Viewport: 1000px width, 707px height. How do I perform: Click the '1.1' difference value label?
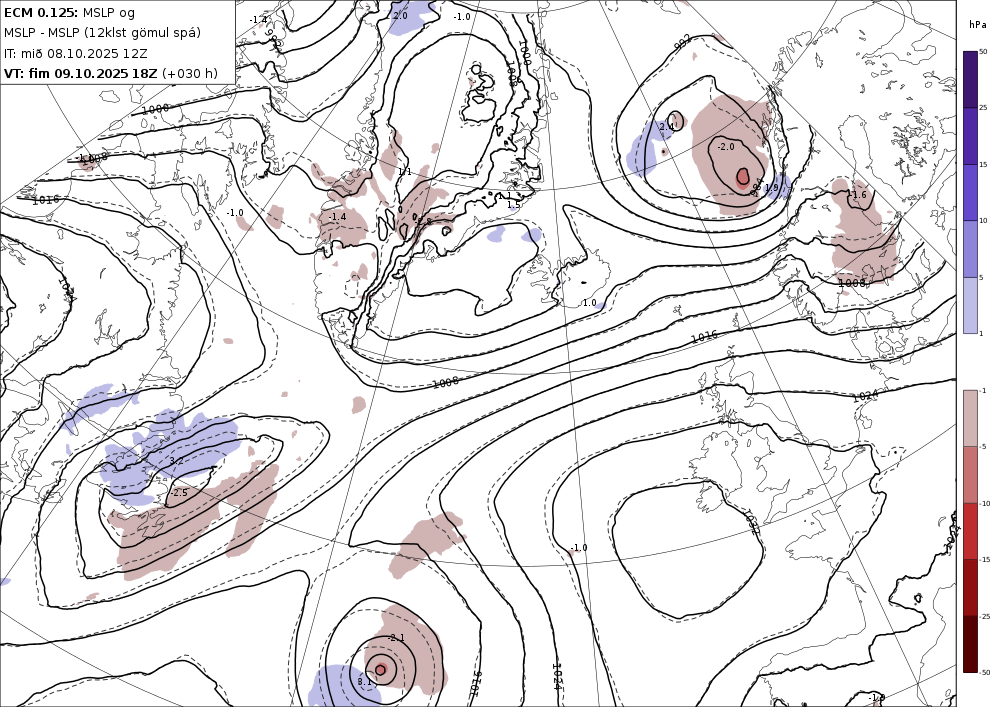click(404, 171)
